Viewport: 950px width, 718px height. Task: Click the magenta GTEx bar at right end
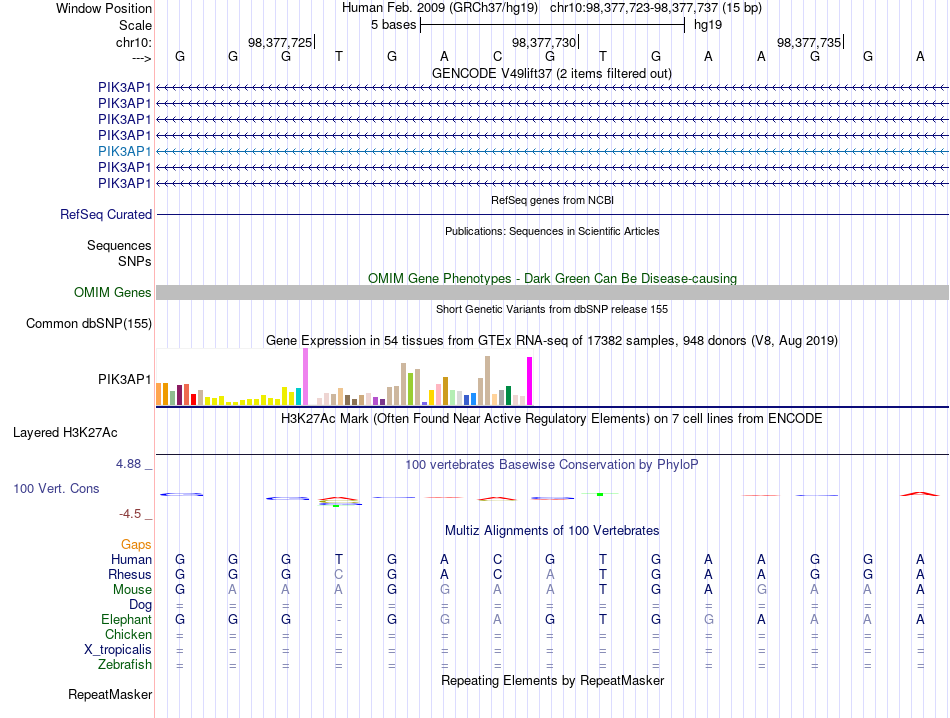(x=530, y=381)
